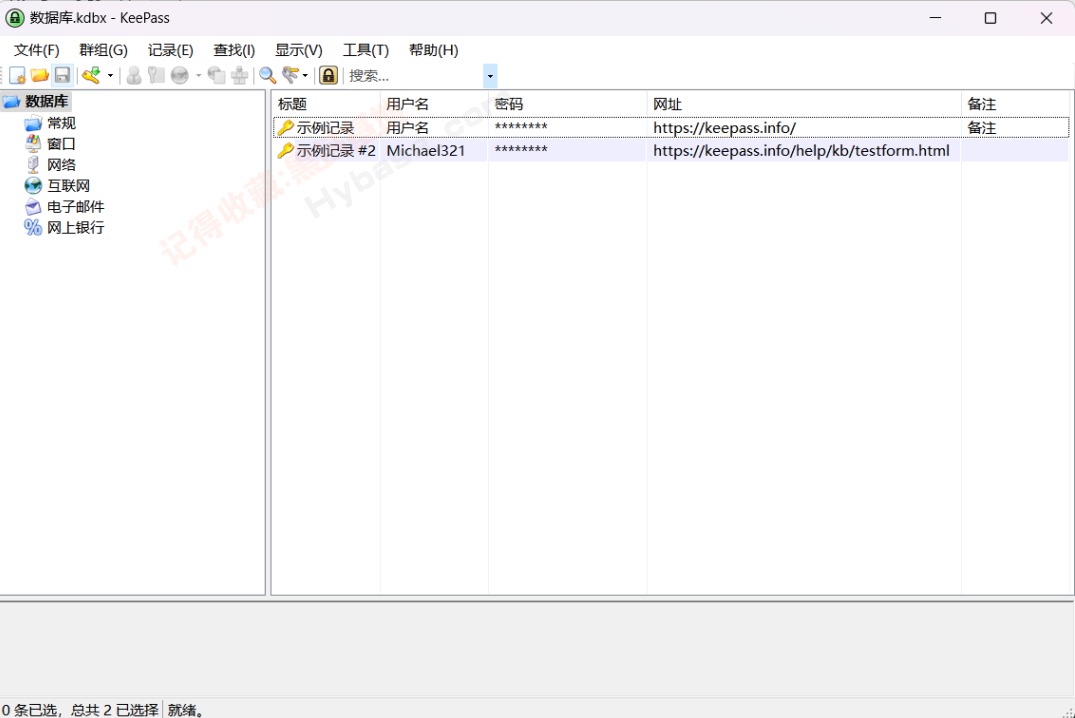The image size is (1075, 718).
Task: Click the key icon of 示例记录 #2
Action: click(x=285, y=151)
